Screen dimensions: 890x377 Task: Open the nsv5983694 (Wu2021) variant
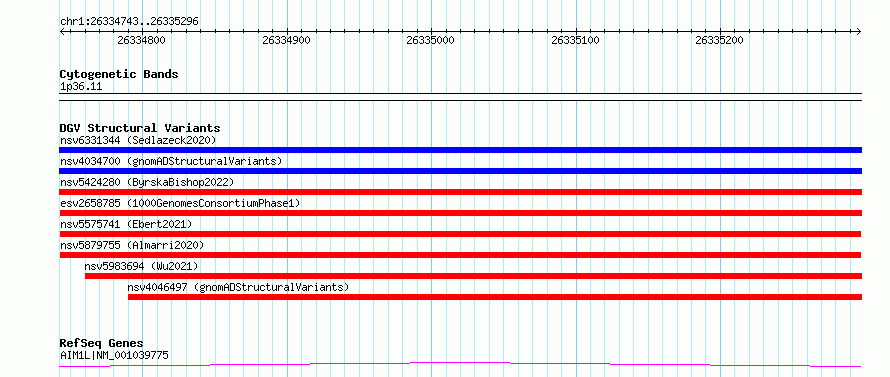tap(141, 266)
